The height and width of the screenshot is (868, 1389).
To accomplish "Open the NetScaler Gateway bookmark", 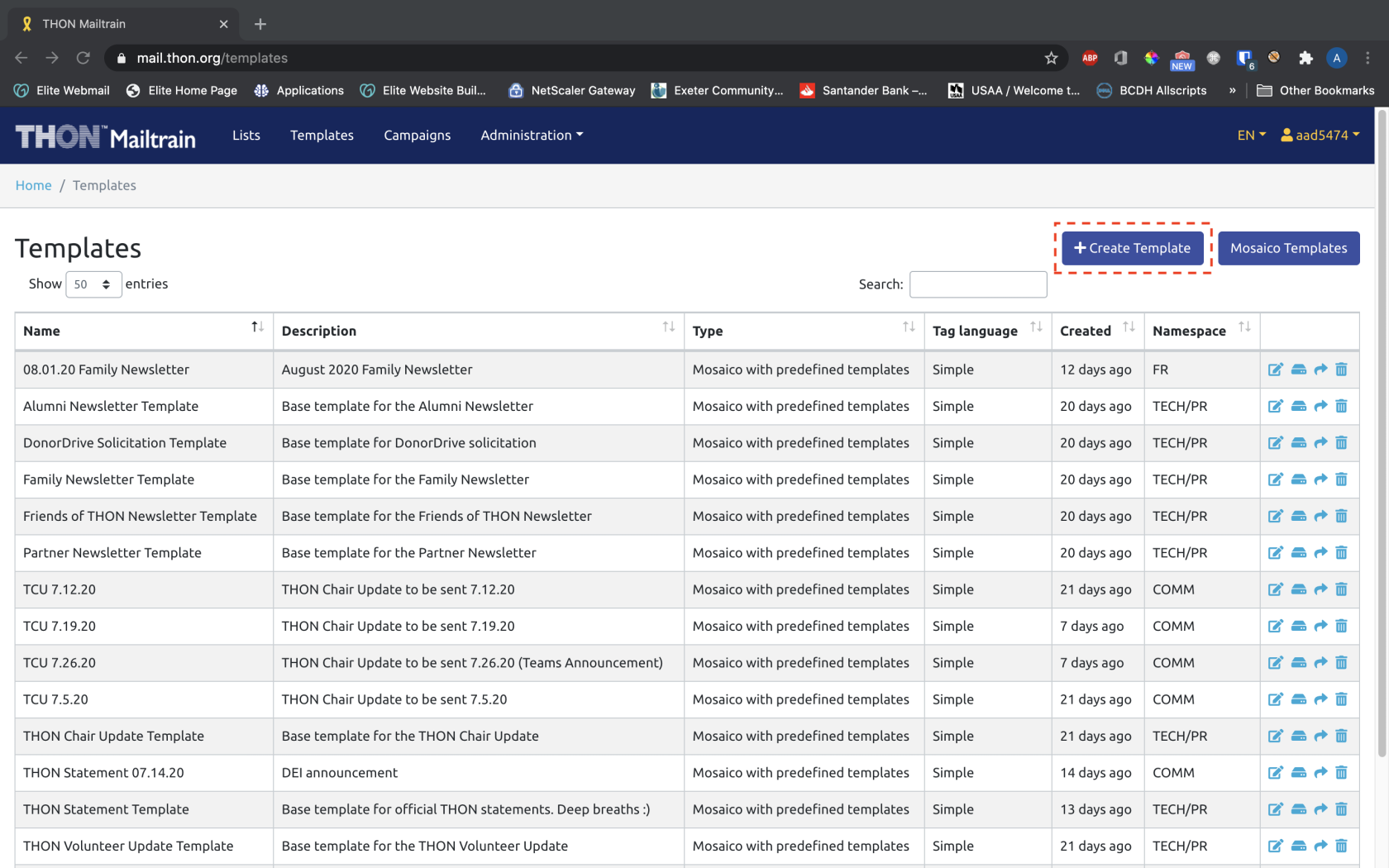I will (x=571, y=90).
